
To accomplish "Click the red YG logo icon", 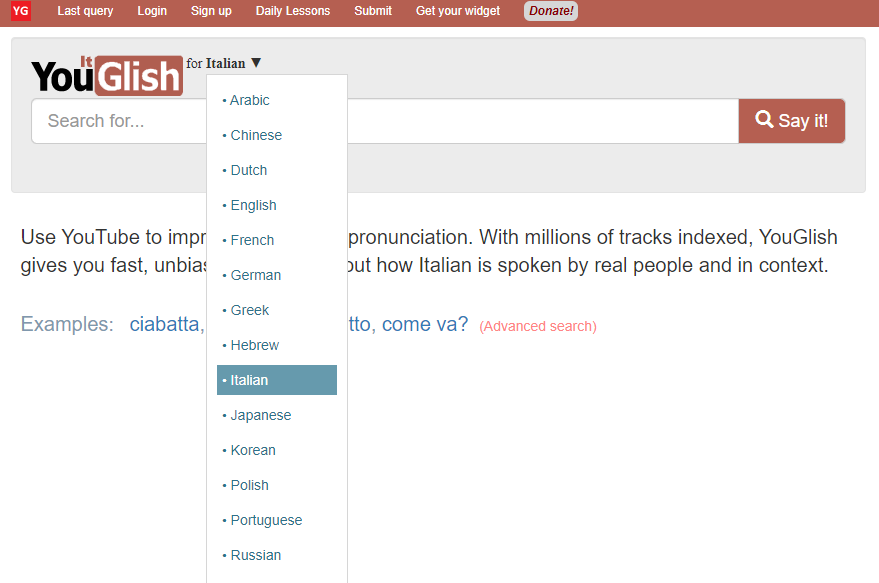I will (21, 11).
